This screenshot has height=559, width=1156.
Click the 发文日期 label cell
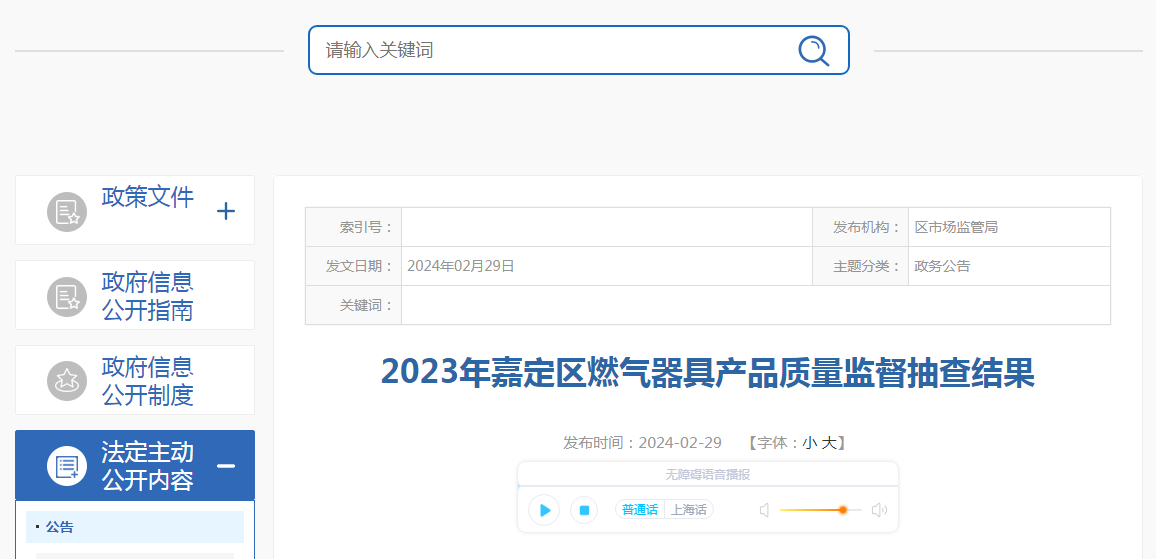(x=354, y=266)
